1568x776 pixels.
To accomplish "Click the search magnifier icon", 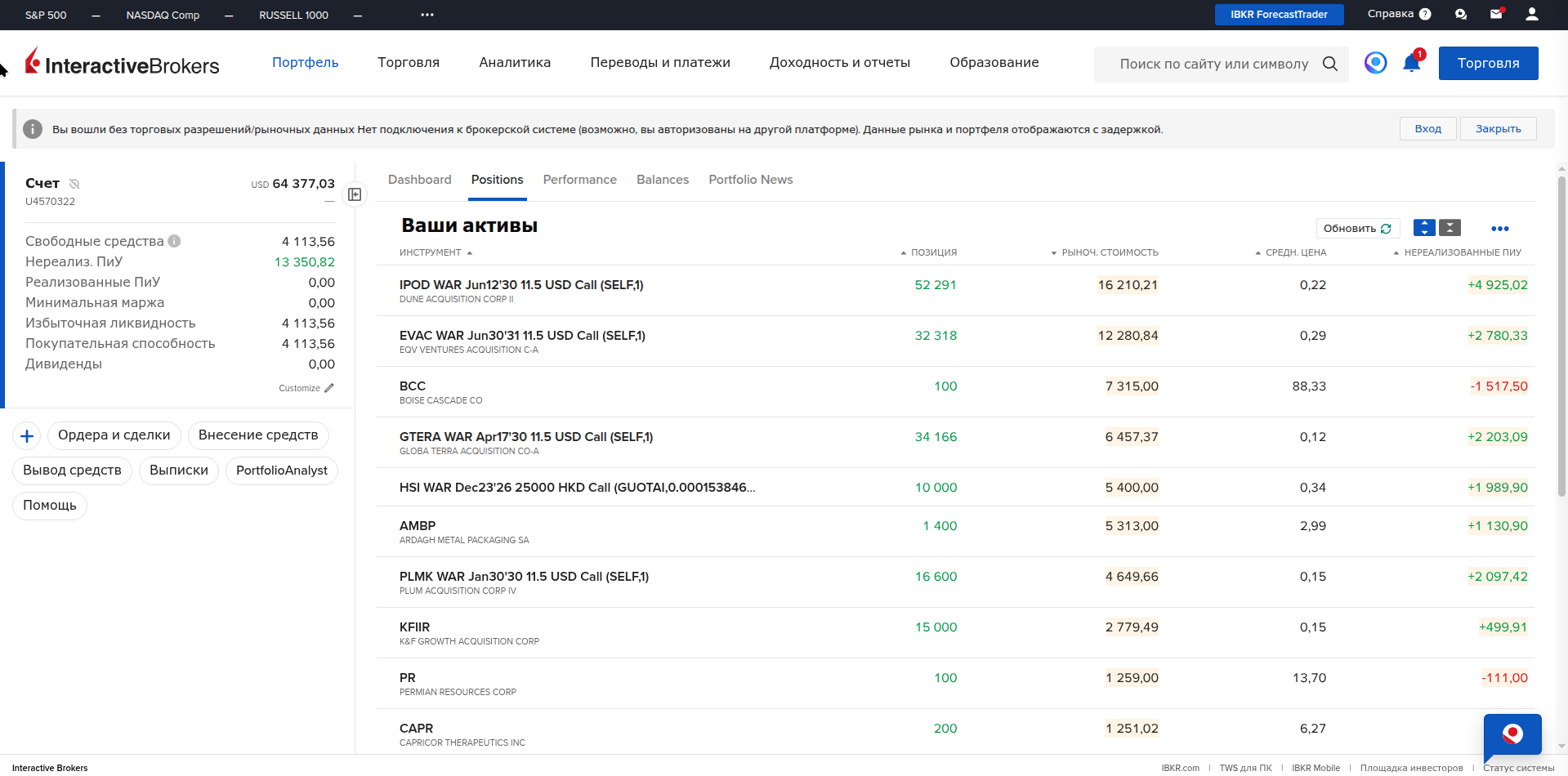I will pos(1330,64).
